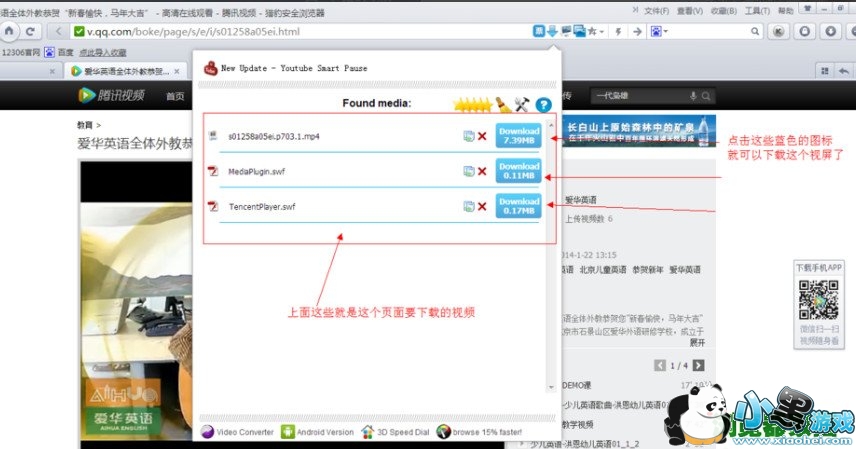Reload page with refresh icon
Viewport: 856px width, 449px height.
(x=31, y=31)
